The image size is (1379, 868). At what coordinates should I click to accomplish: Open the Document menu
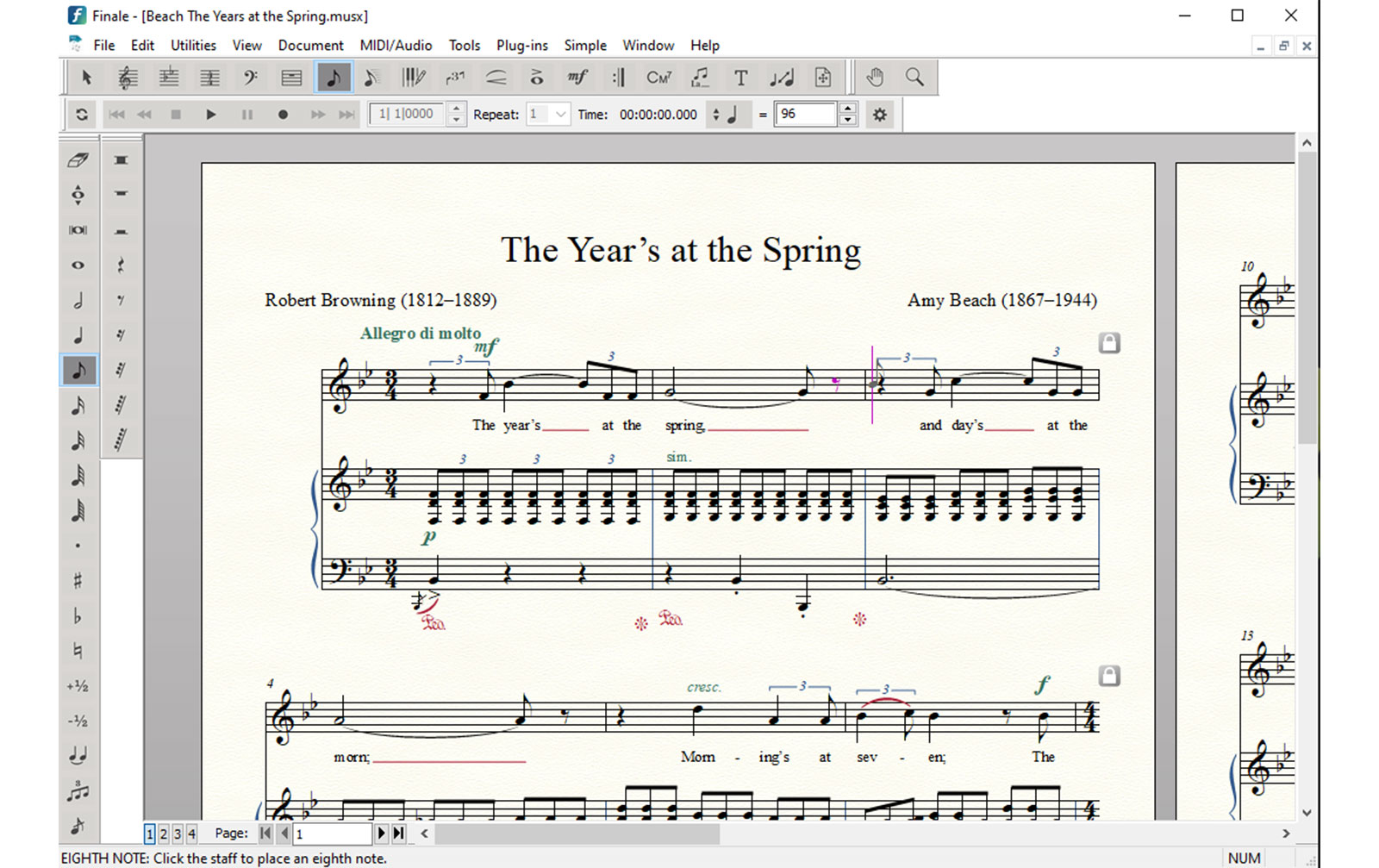310,46
